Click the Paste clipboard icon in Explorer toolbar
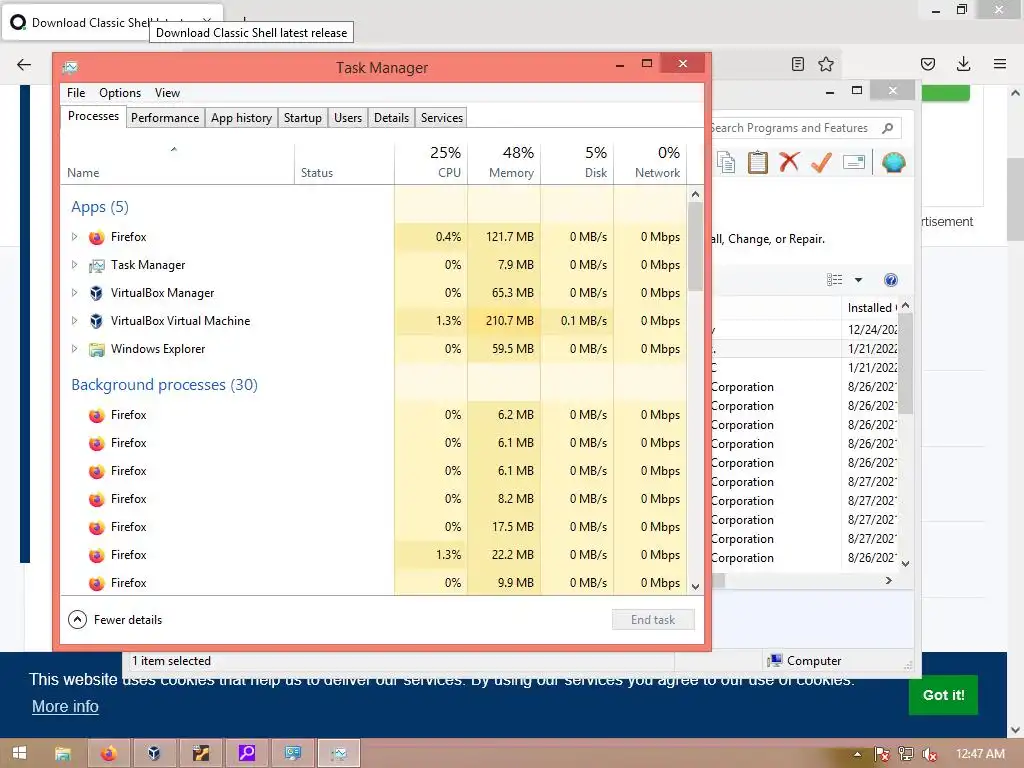 point(758,162)
